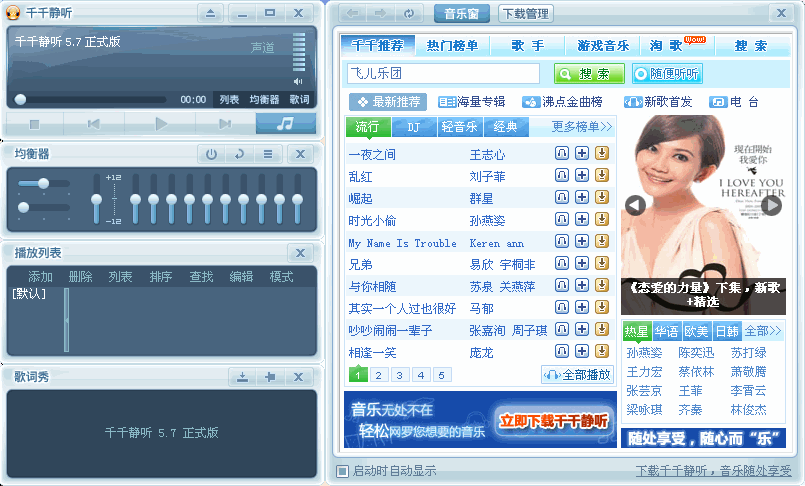The image size is (805, 486).
Task: Show the next album image
Action: (772, 205)
